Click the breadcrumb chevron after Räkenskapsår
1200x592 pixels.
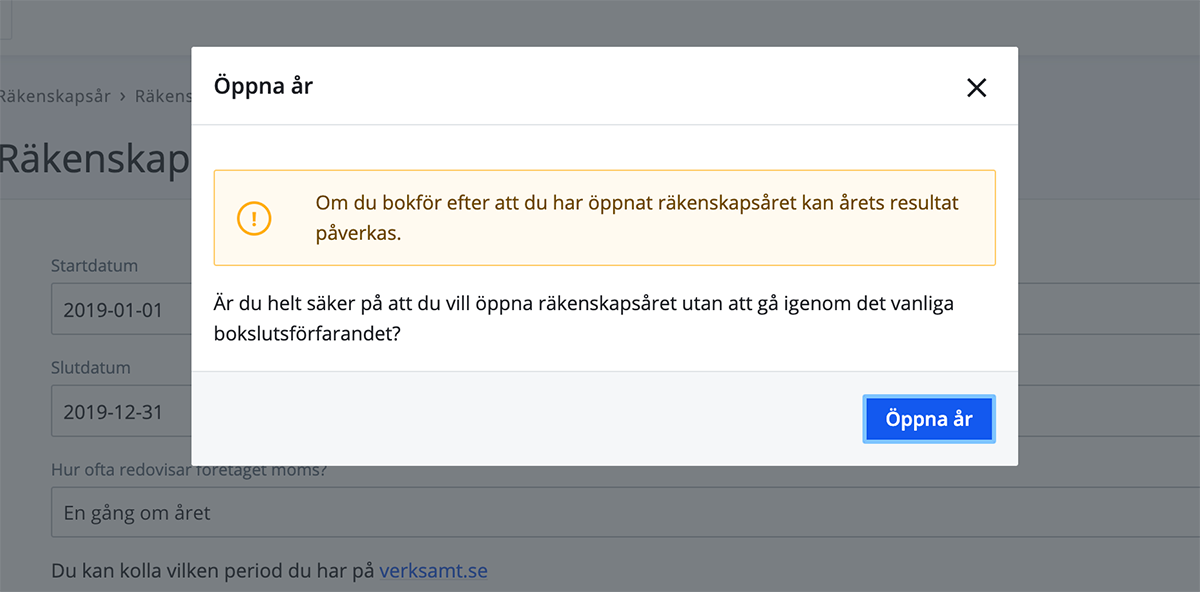click(120, 96)
